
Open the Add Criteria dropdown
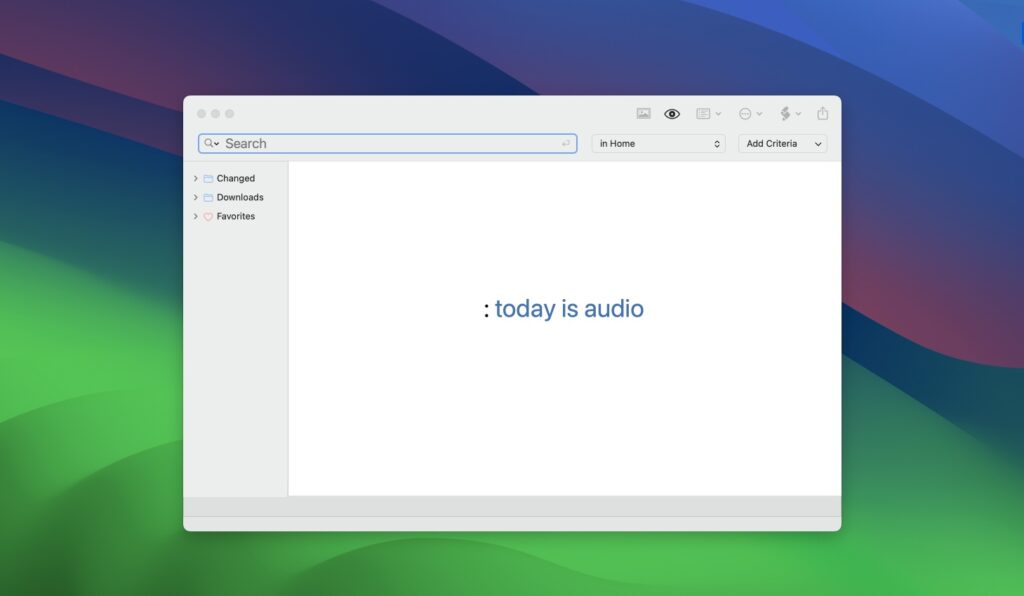[782, 143]
